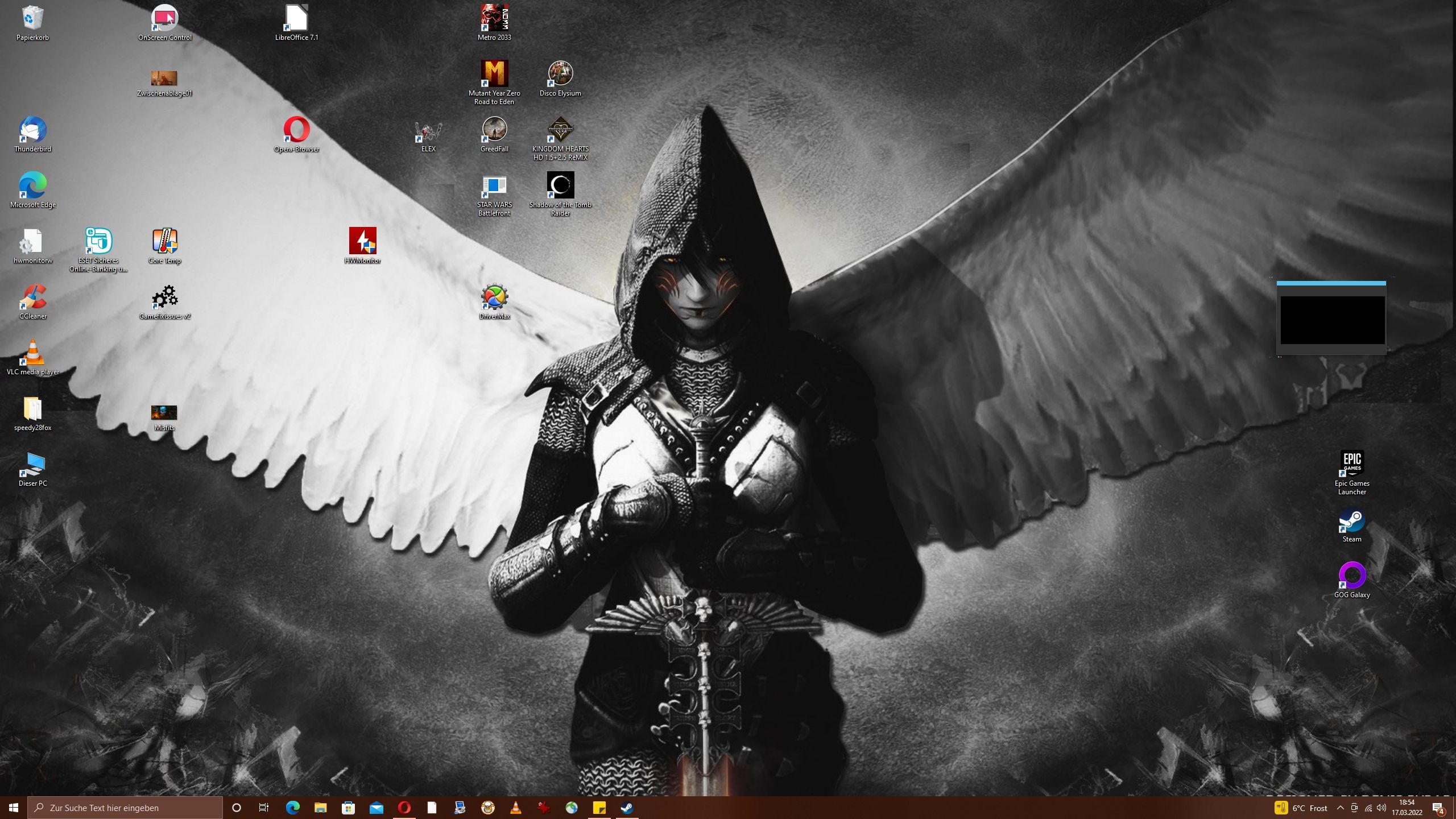Click the 6°C Frost weather widget
Screen dimensions: 1456x819
(x=1302, y=808)
